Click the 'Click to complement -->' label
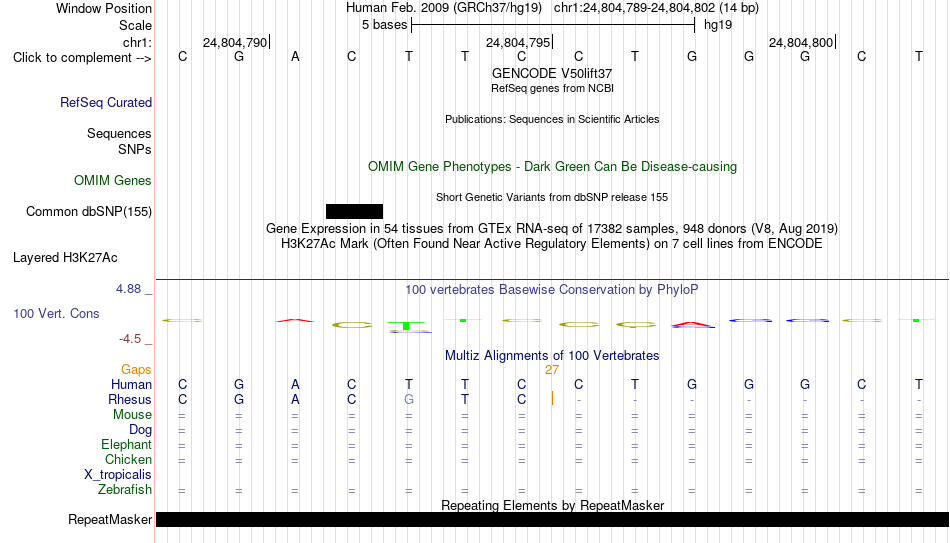 (x=82, y=58)
